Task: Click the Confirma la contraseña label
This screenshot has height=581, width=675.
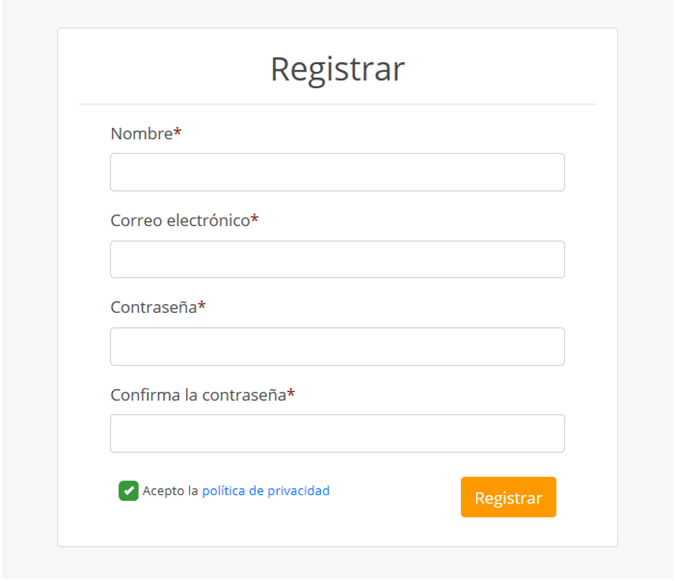Action: pyautogui.click(x=198, y=394)
